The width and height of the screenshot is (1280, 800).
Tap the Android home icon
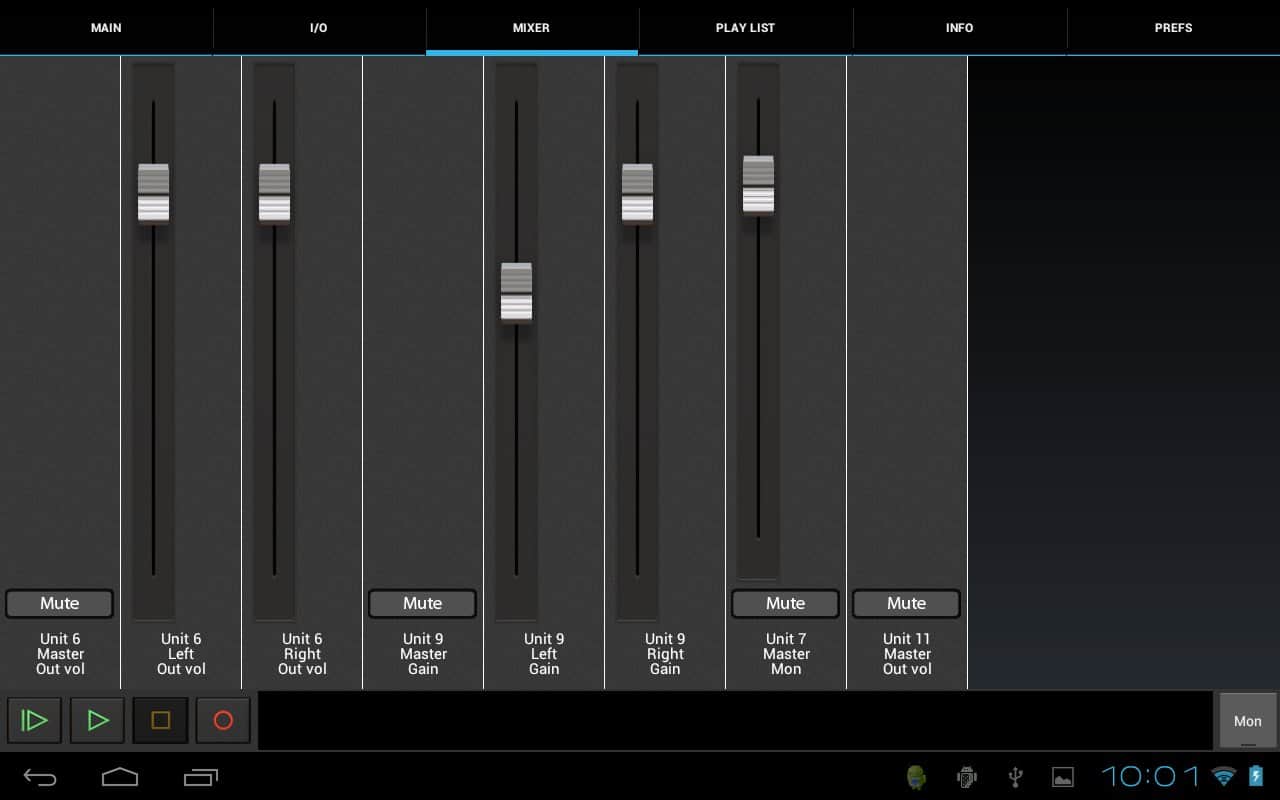pyautogui.click(x=120, y=777)
